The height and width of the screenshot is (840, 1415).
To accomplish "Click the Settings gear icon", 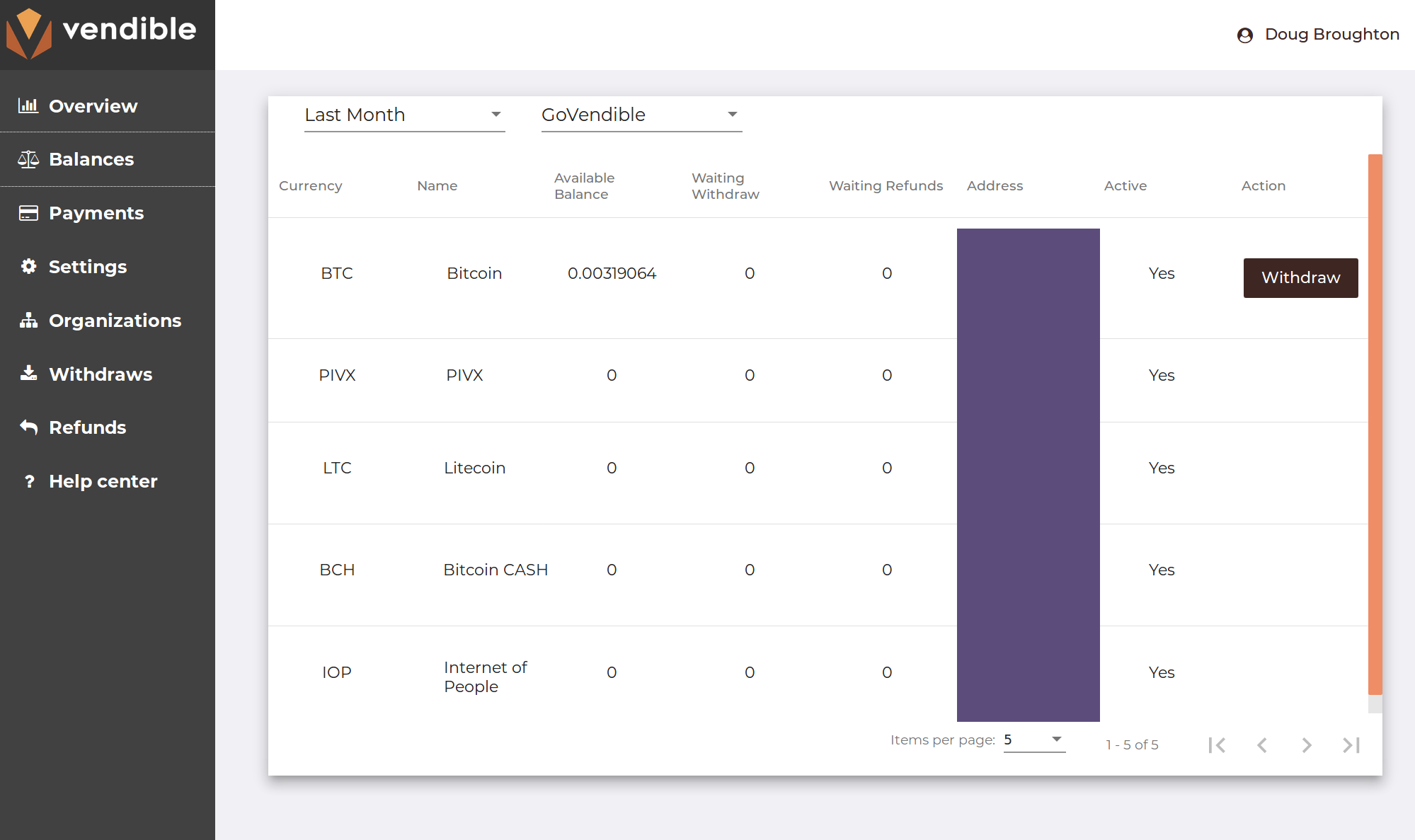I will tap(28, 266).
